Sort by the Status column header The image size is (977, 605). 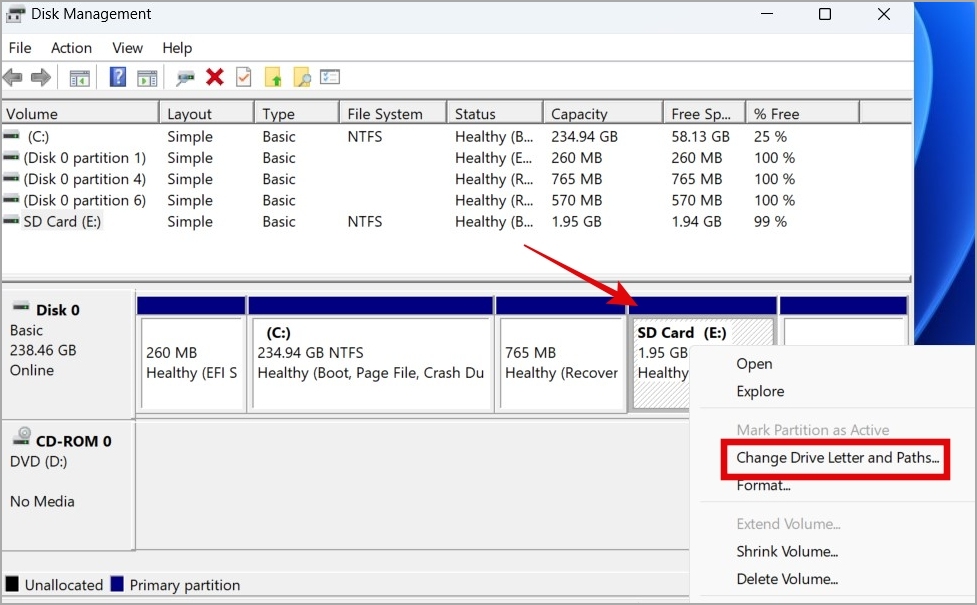495,113
